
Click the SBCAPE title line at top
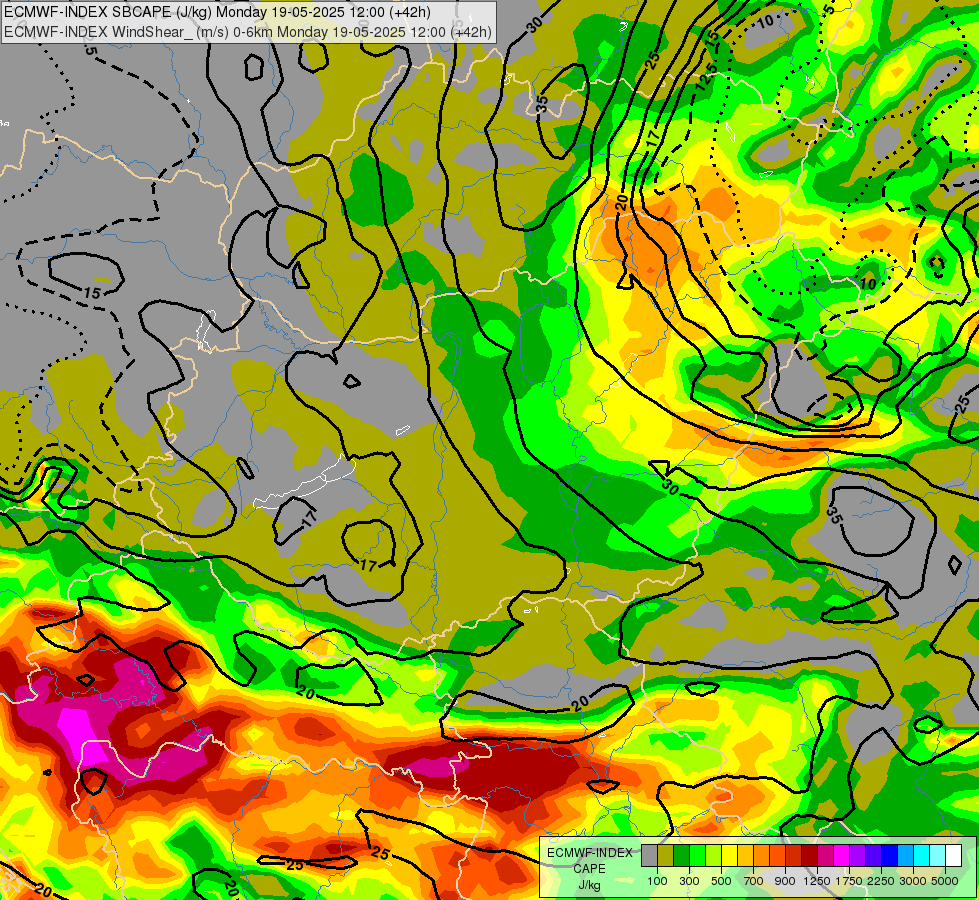217,12
